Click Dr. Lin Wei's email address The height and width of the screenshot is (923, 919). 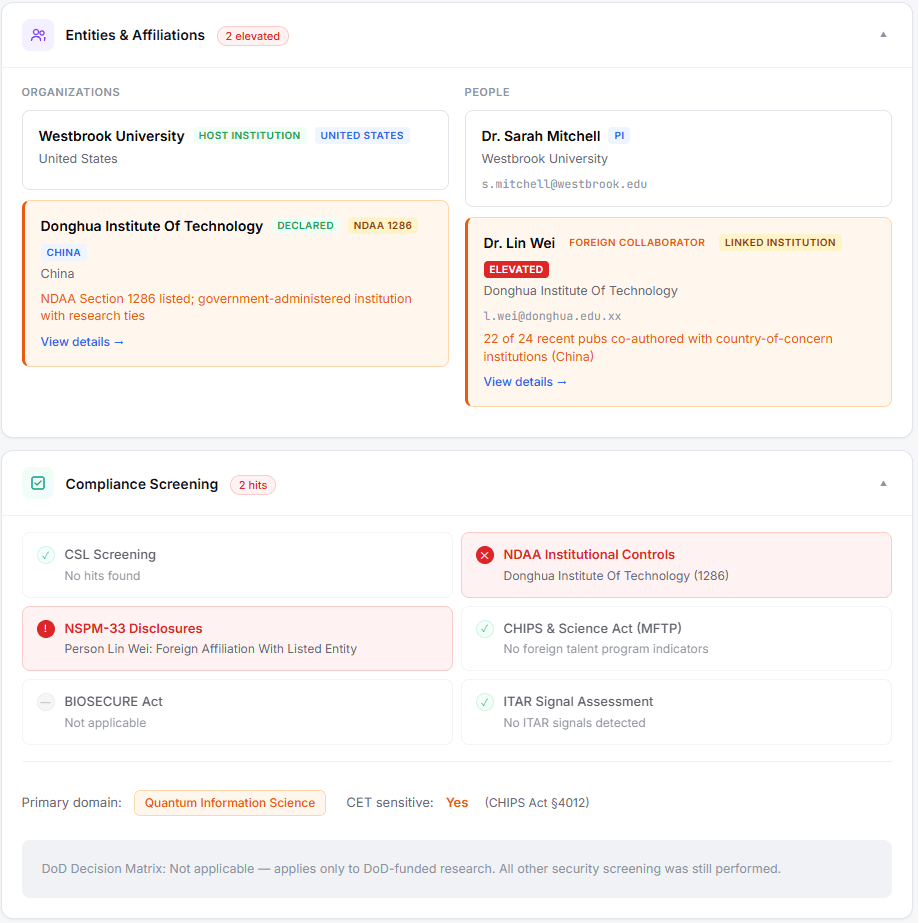[554, 316]
